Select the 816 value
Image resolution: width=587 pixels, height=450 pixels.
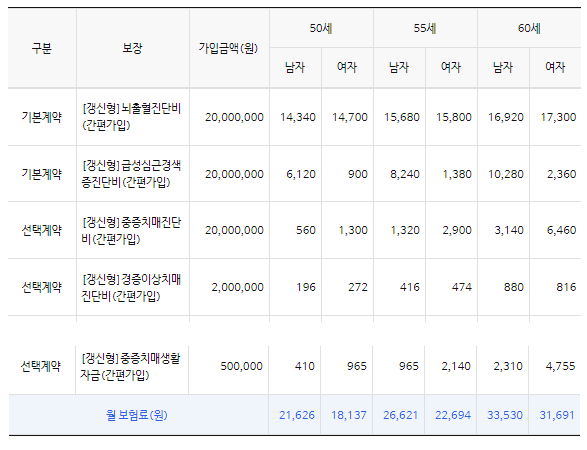pyautogui.click(x=566, y=287)
